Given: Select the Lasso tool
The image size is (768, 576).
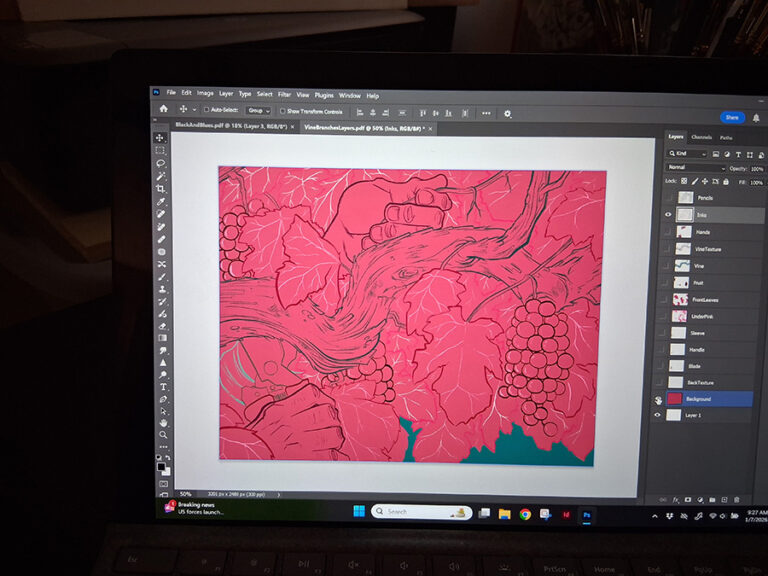Looking at the screenshot, I should click(160, 163).
